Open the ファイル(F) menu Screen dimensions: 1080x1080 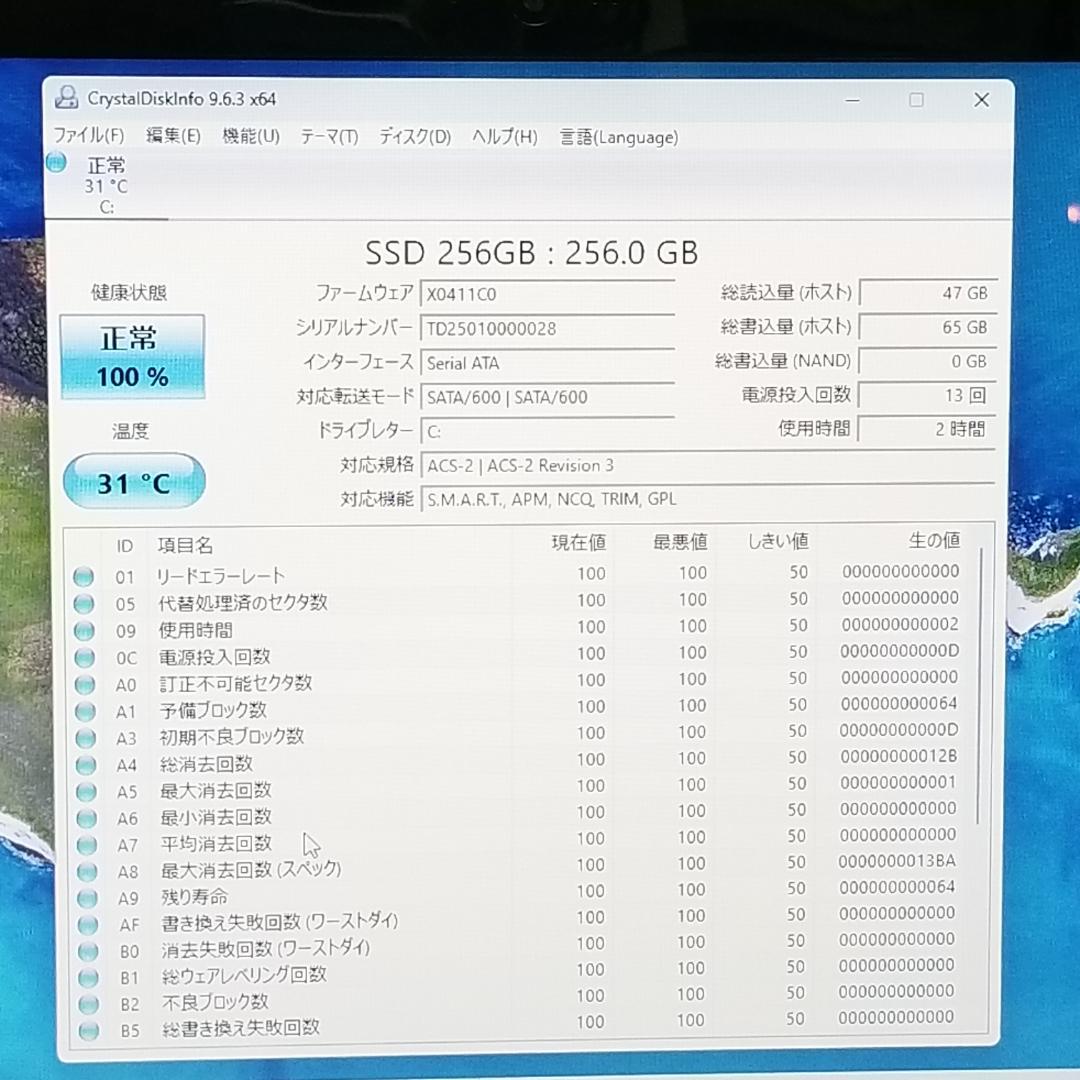[88, 137]
